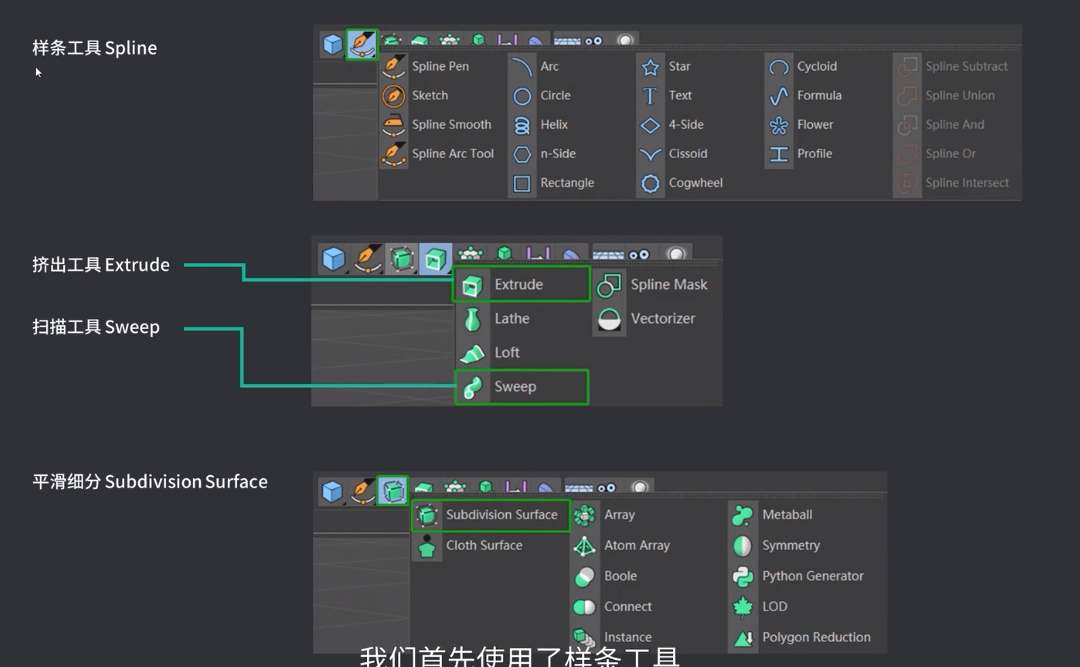Activate the Spline Arc Tool icon
1080x667 pixels.
(x=394, y=154)
